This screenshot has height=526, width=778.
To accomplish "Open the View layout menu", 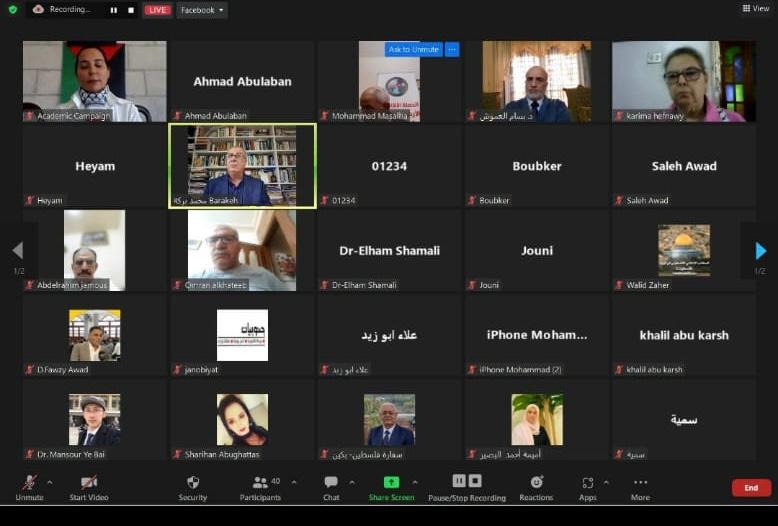I will tap(755, 9).
